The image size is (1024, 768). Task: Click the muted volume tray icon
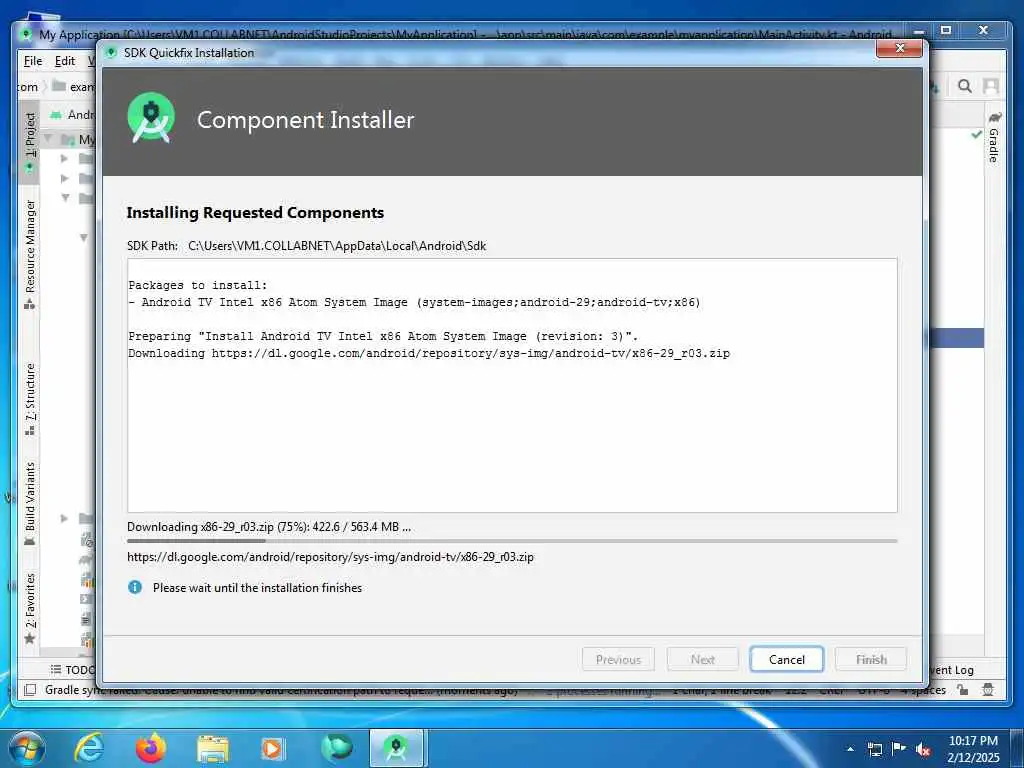click(923, 749)
